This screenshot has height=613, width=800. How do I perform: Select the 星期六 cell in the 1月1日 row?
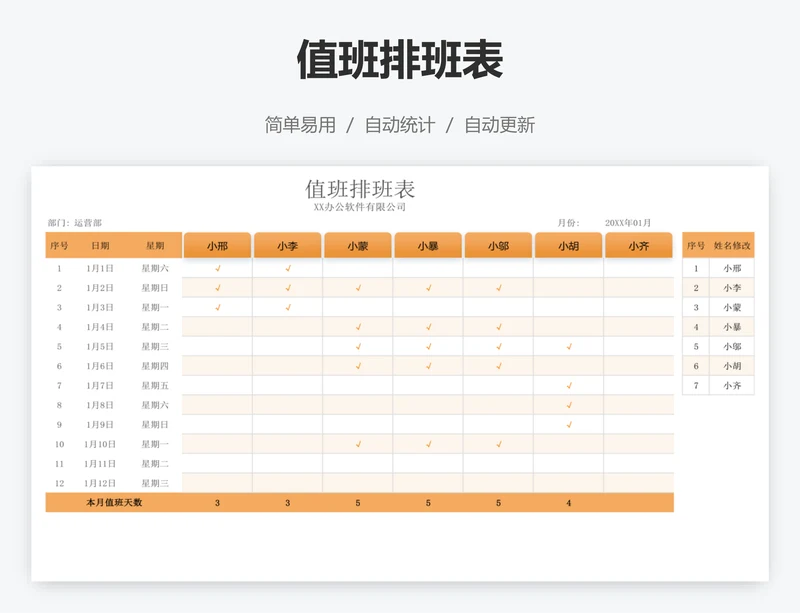point(155,268)
